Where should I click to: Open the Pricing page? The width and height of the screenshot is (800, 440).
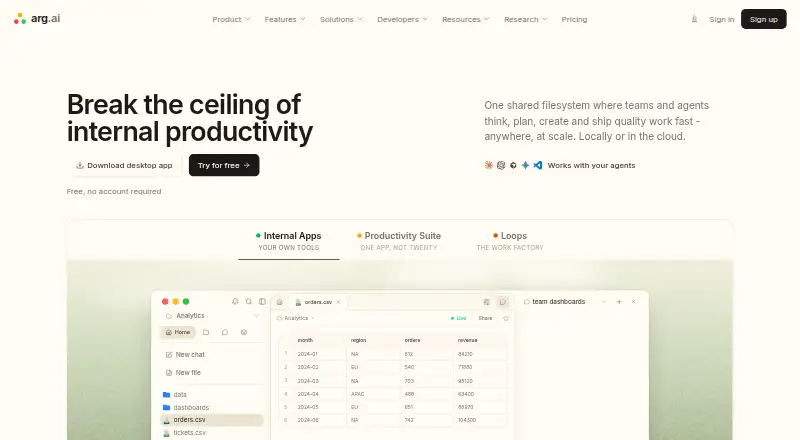point(574,19)
